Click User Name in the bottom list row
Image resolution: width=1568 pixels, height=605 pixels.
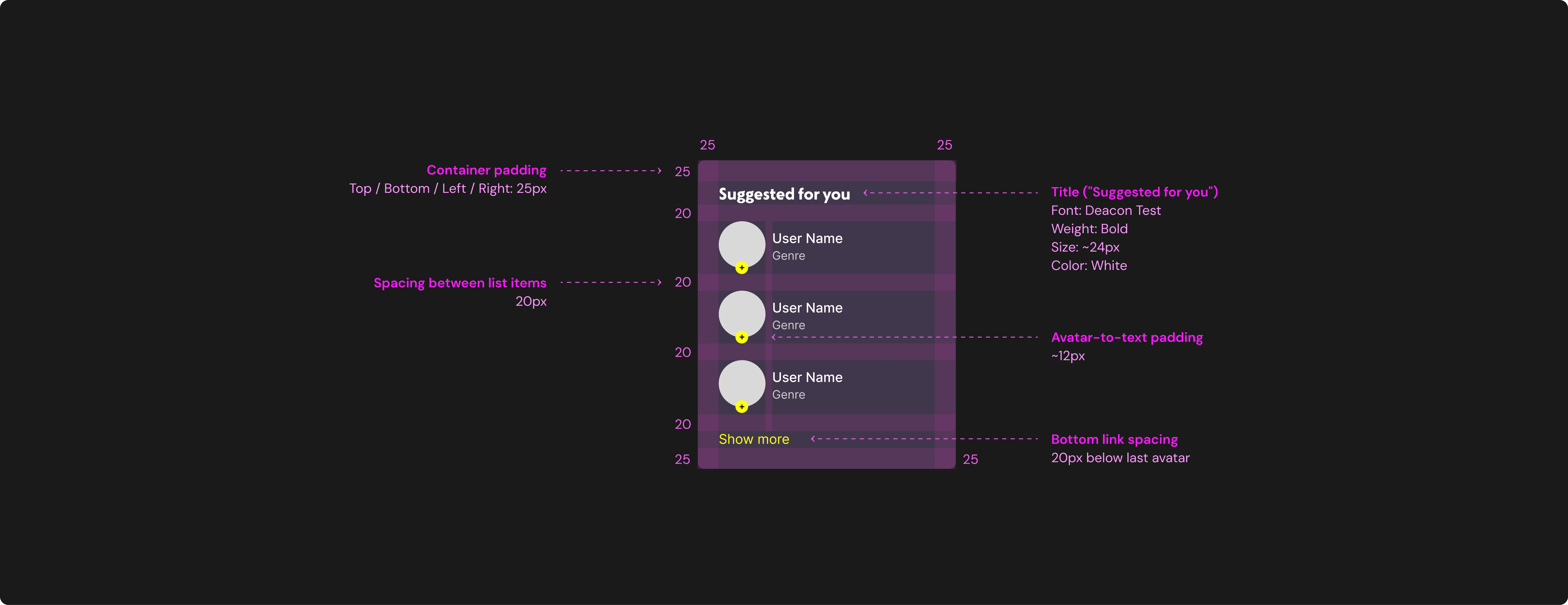(x=807, y=377)
